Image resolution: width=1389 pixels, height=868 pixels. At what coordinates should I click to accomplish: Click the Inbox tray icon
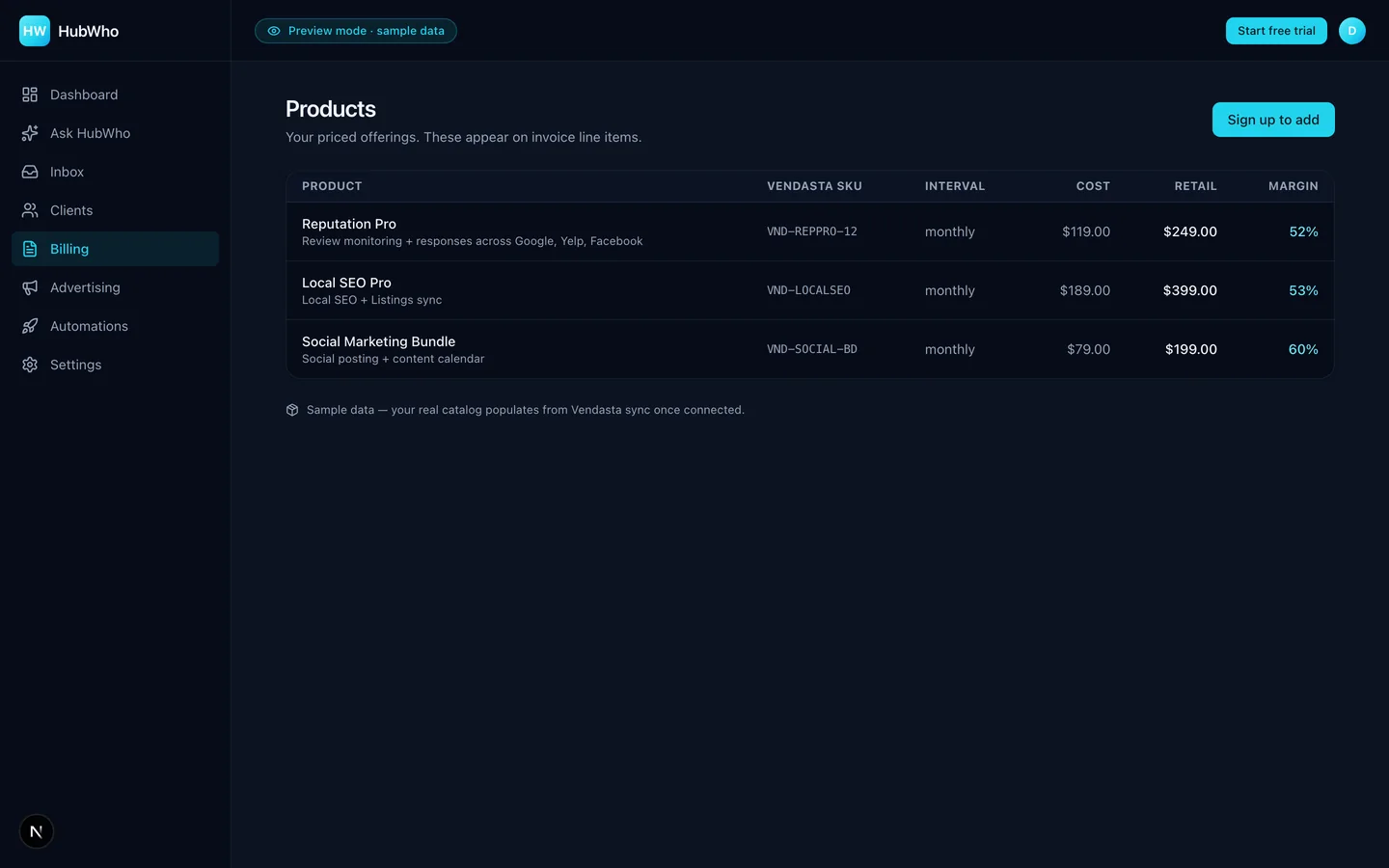click(x=30, y=172)
